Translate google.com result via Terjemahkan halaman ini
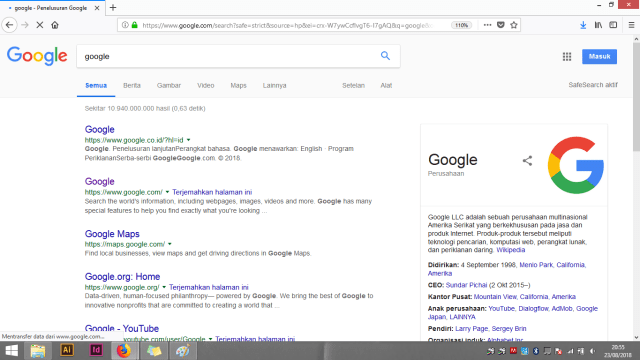The height and width of the screenshot is (360, 640). pyautogui.click(x=212, y=192)
